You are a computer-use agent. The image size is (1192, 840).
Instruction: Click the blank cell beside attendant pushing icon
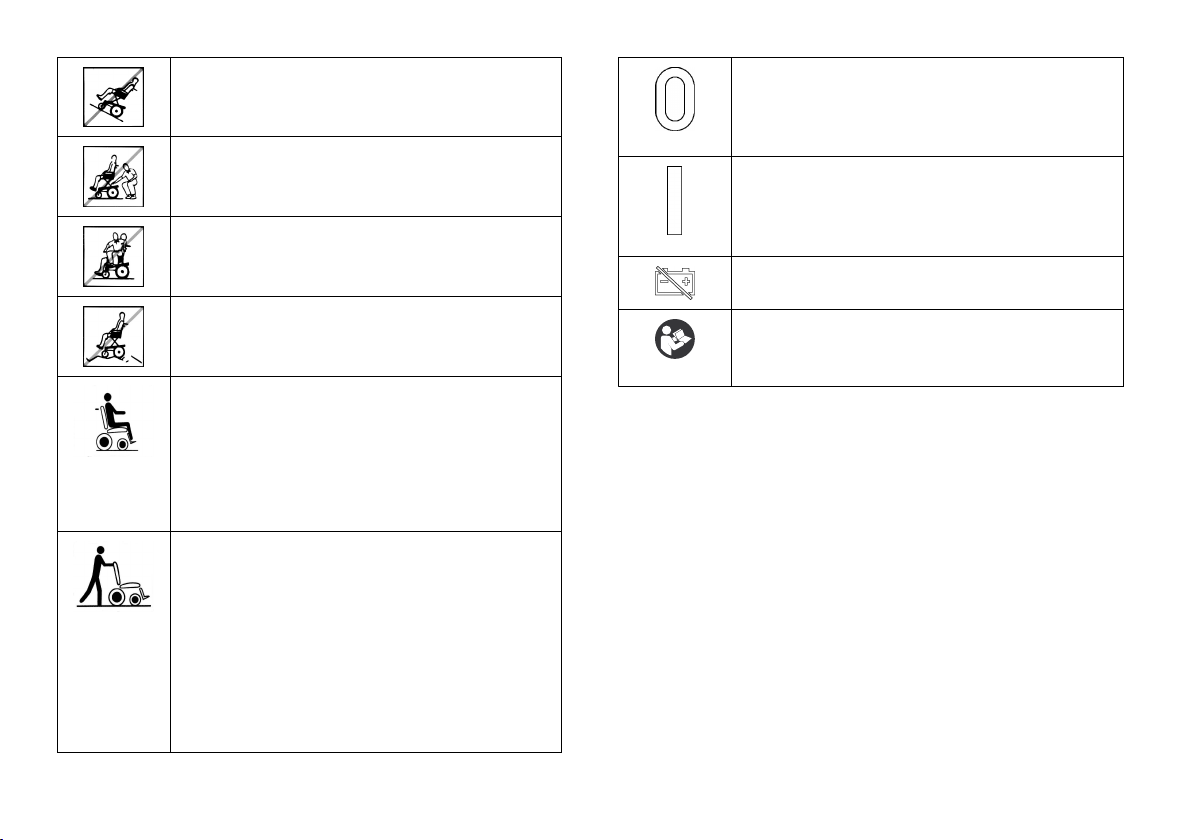(x=366, y=176)
